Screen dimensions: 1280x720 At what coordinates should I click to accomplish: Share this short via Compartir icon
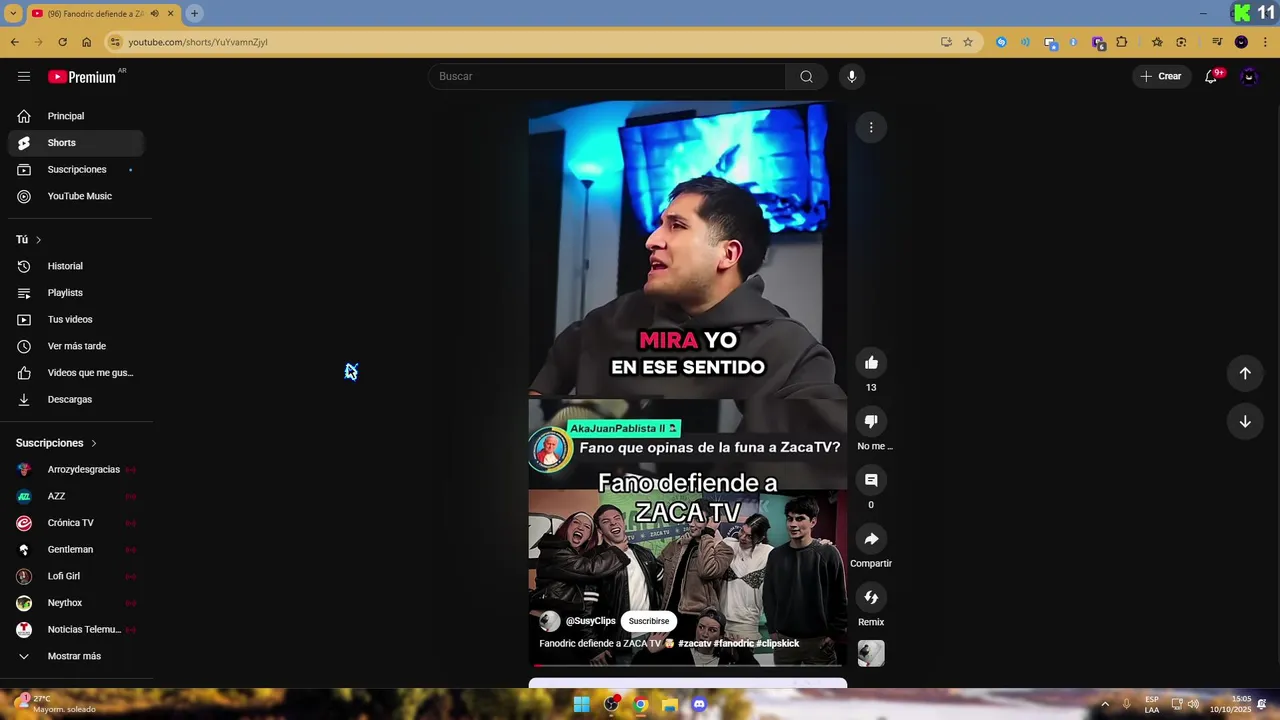pyautogui.click(x=871, y=539)
